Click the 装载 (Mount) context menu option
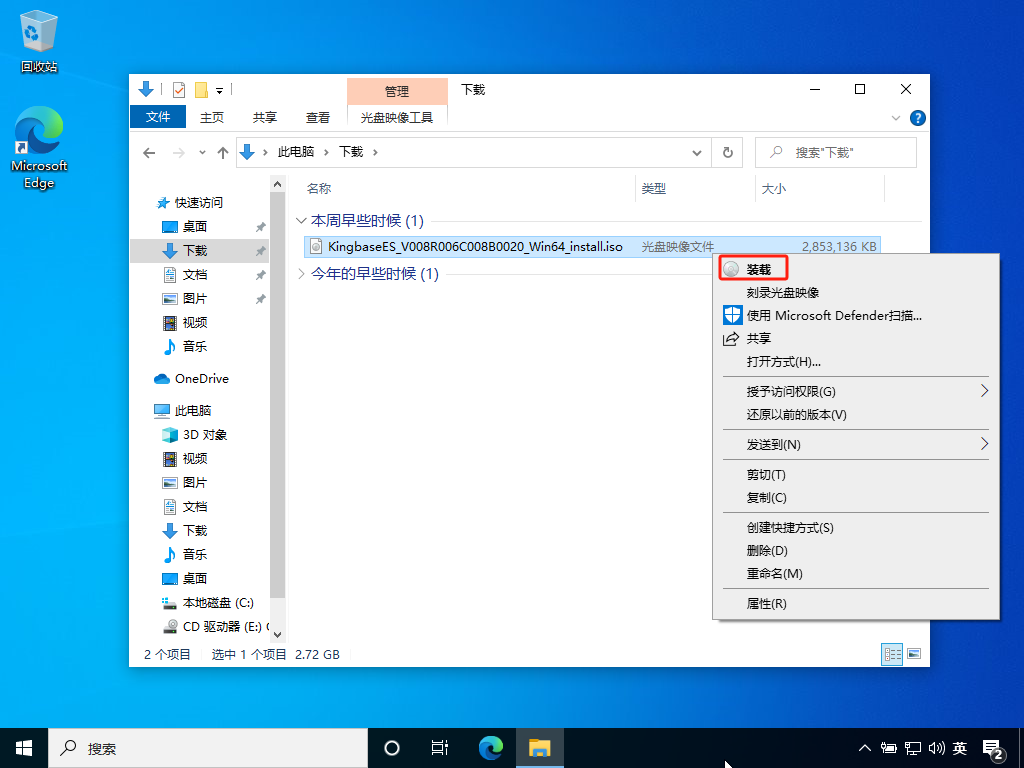This screenshot has height=768, width=1024. pos(758,269)
